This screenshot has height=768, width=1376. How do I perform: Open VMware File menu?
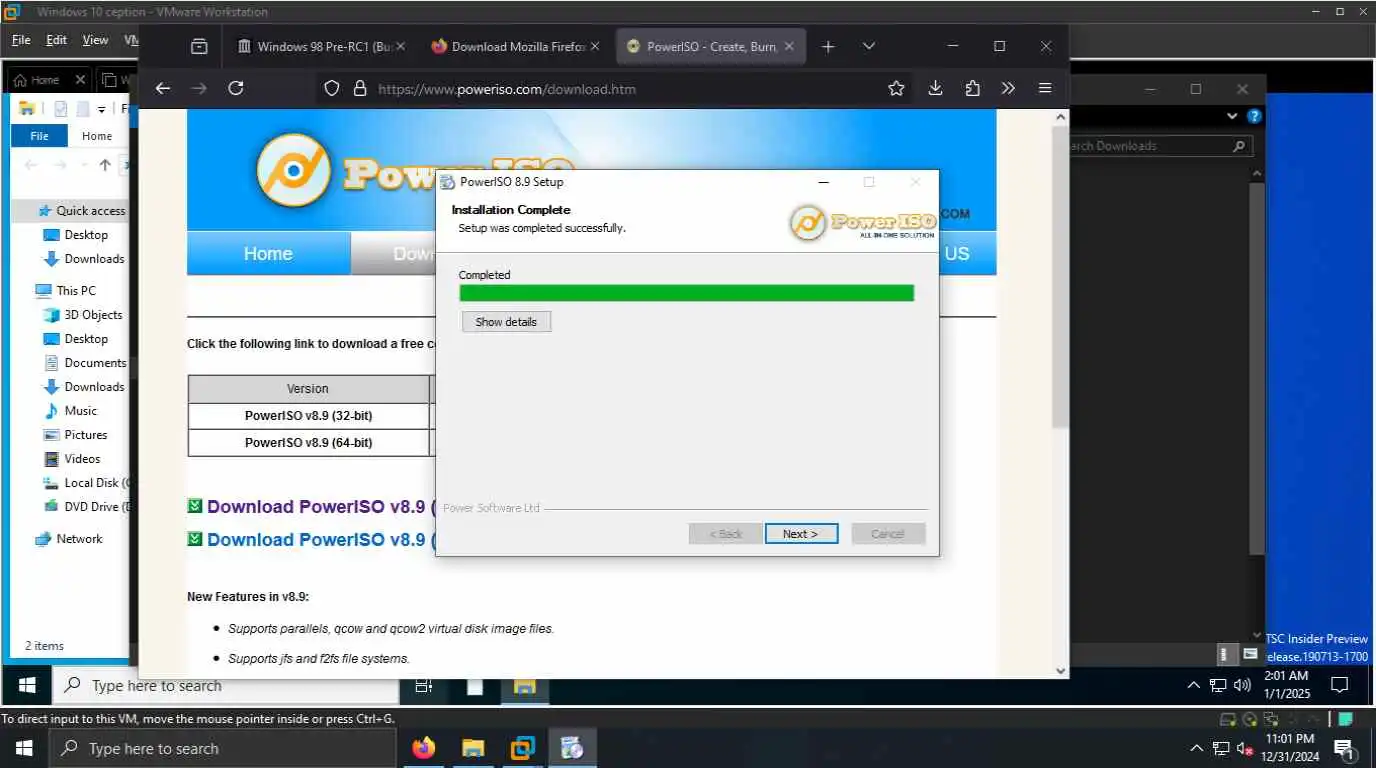21,40
